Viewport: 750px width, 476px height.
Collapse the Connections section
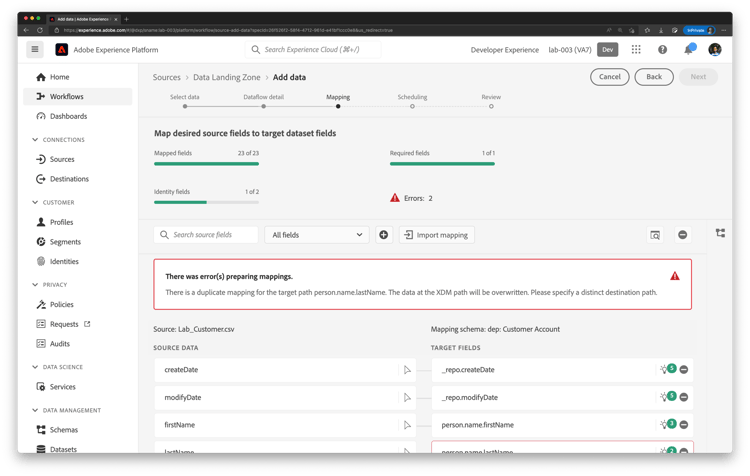coord(35,140)
